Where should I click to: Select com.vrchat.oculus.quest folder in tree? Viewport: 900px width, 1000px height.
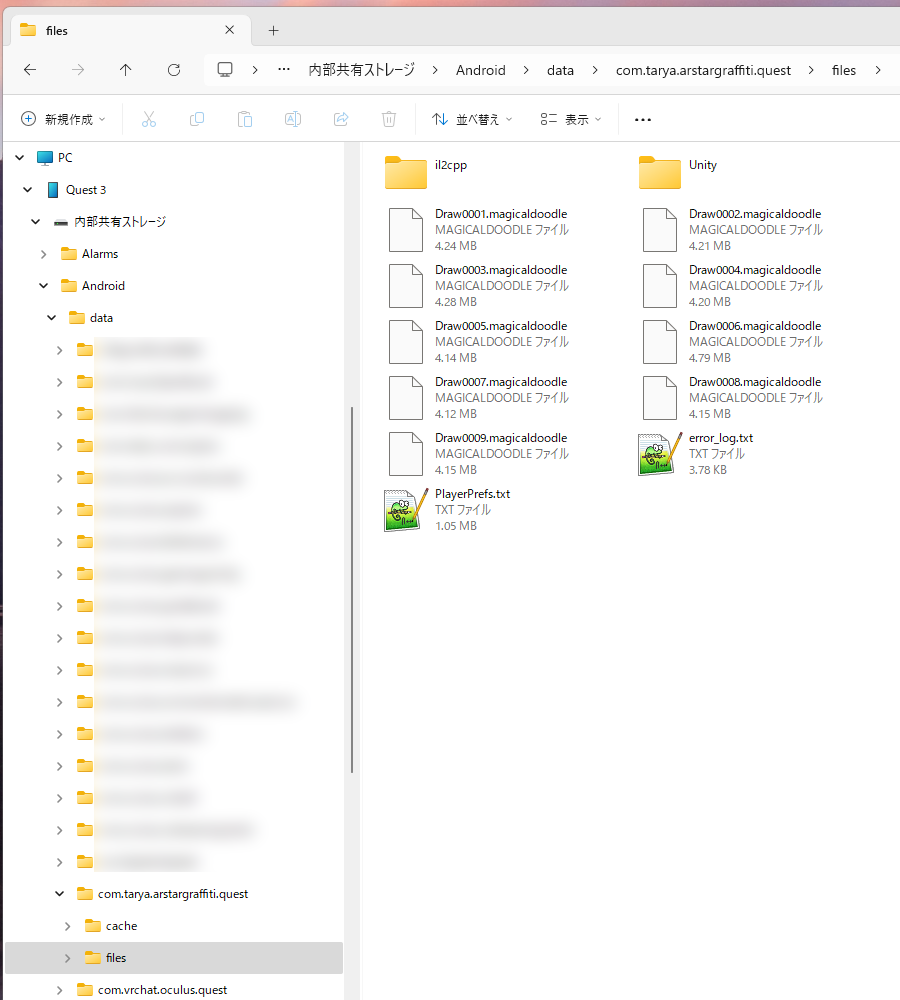162,990
